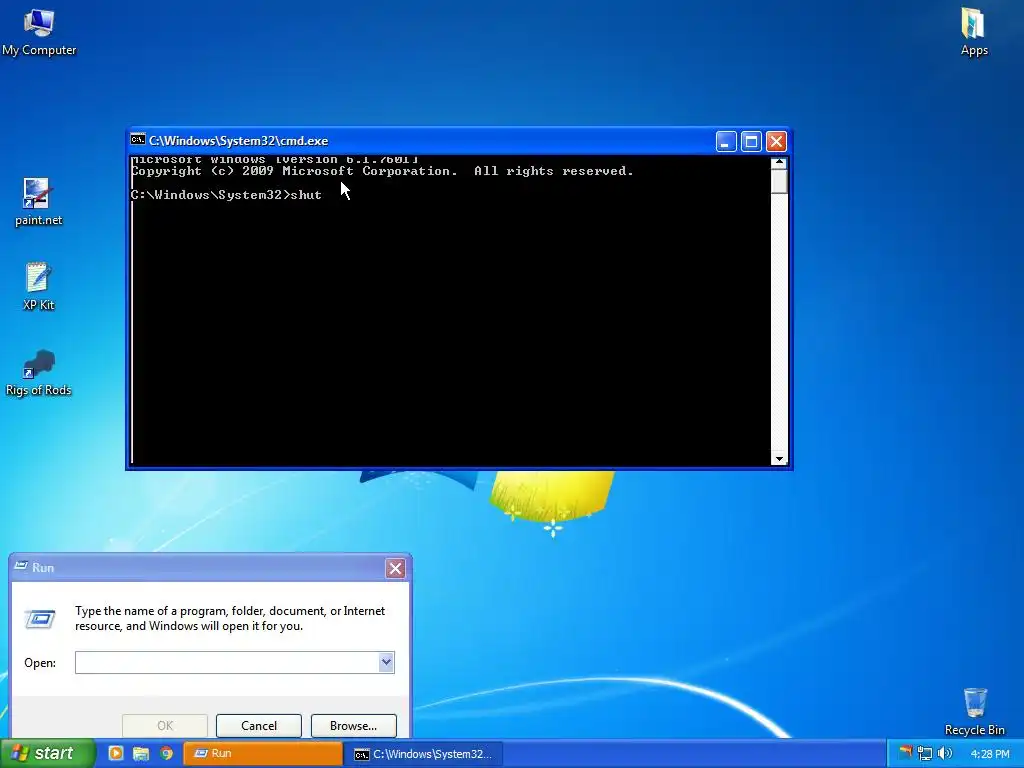Click the Run dialog description text
1024x768 pixels.
(x=230, y=618)
